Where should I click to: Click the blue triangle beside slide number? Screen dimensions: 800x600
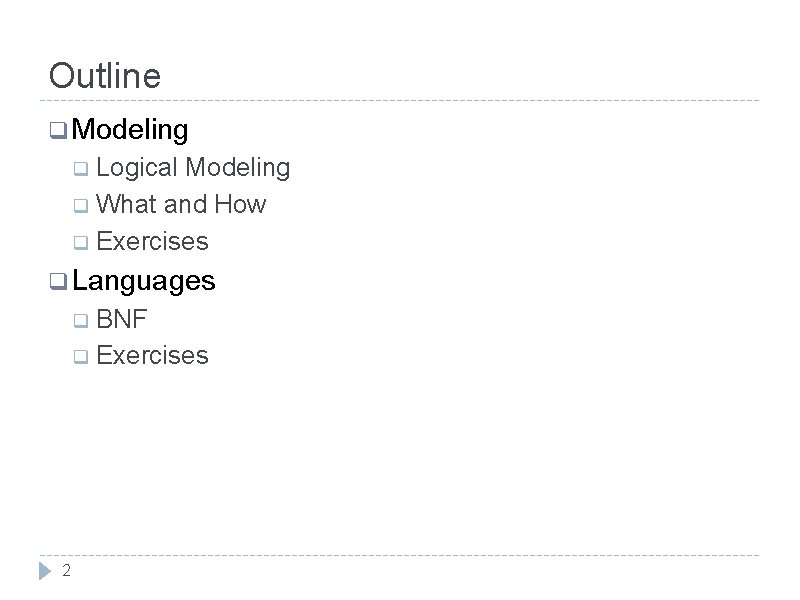[46, 571]
